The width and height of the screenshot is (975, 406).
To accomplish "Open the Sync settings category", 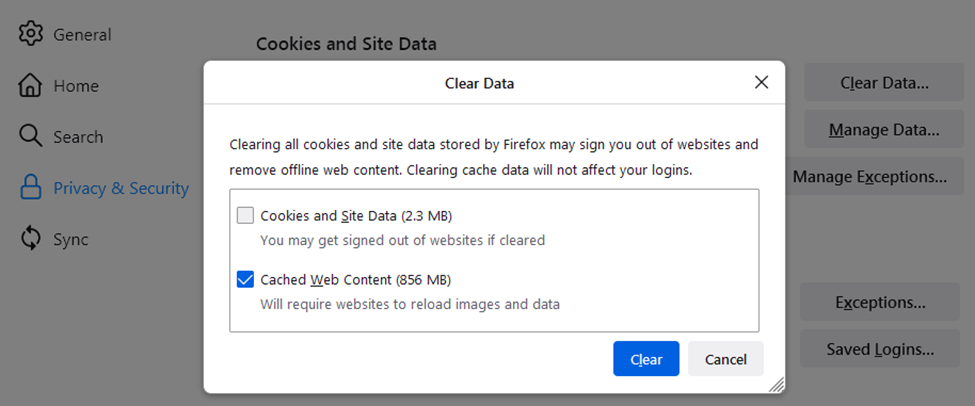I will [x=71, y=239].
